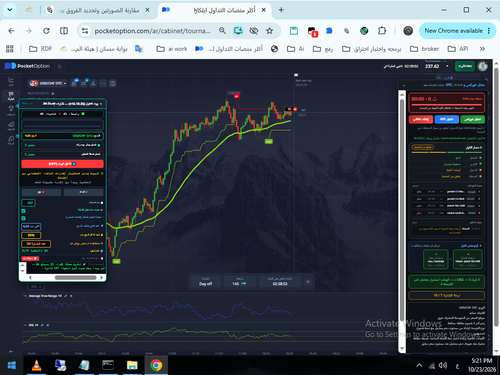Open the chart type toolbar icon
500x375 pixels.
pyautogui.click(x=74, y=83)
